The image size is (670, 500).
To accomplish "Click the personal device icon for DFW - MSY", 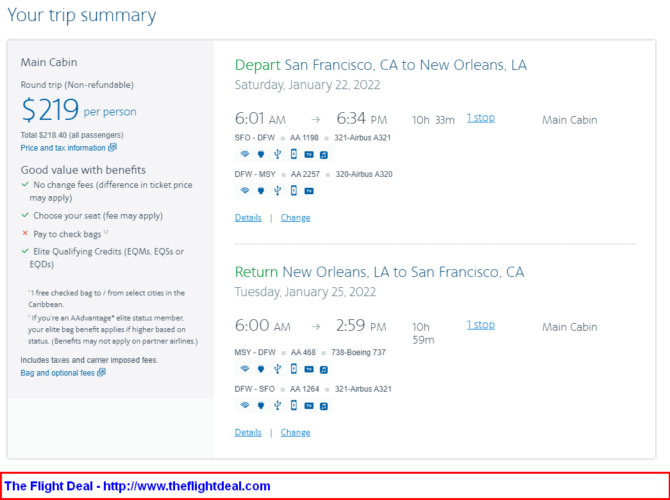I will [x=294, y=190].
